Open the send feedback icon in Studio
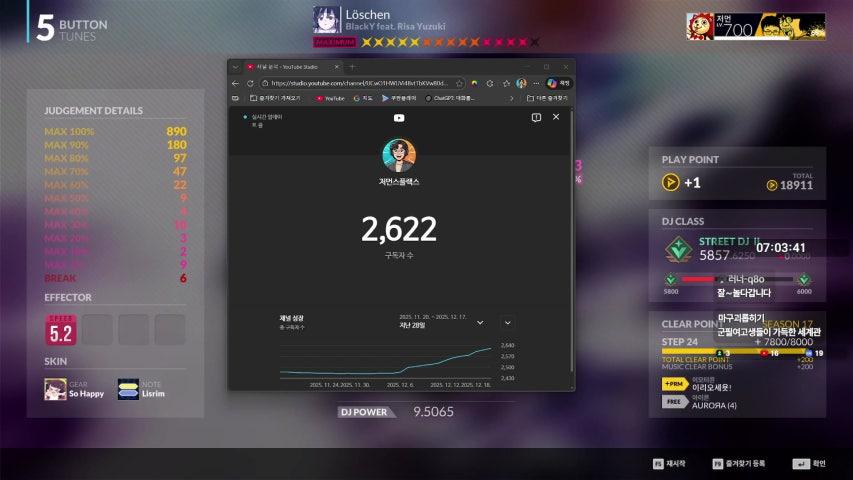 [x=536, y=118]
